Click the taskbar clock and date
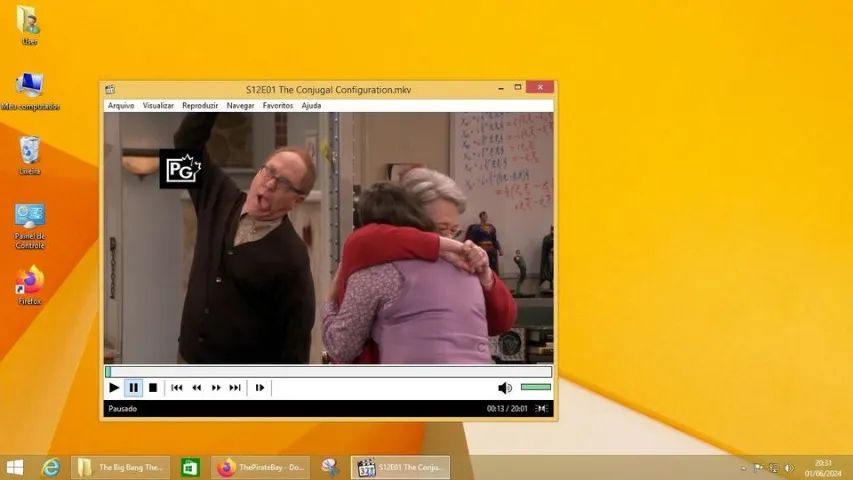853x480 pixels. tap(824, 468)
